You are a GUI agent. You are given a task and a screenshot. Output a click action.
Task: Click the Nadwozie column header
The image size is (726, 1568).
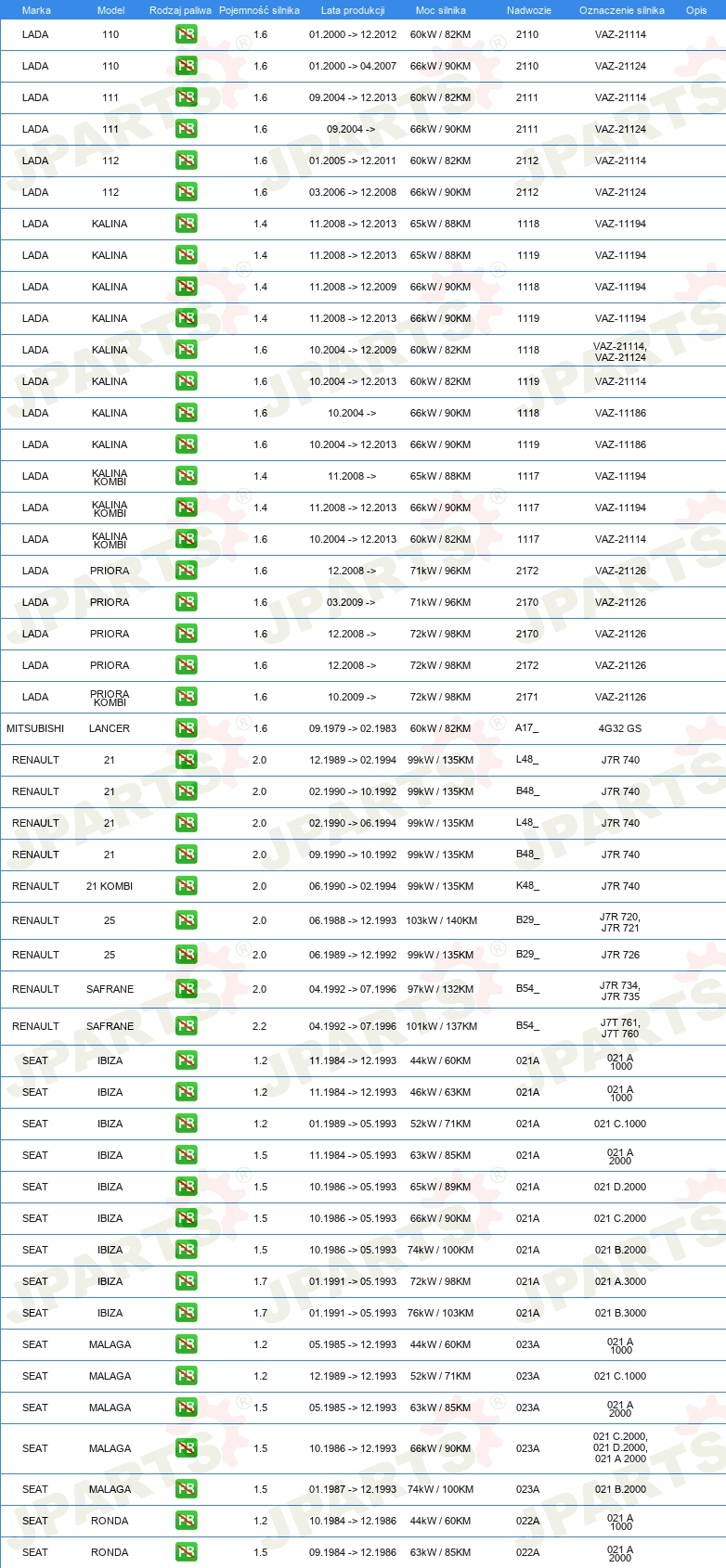[x=529, y=10]
